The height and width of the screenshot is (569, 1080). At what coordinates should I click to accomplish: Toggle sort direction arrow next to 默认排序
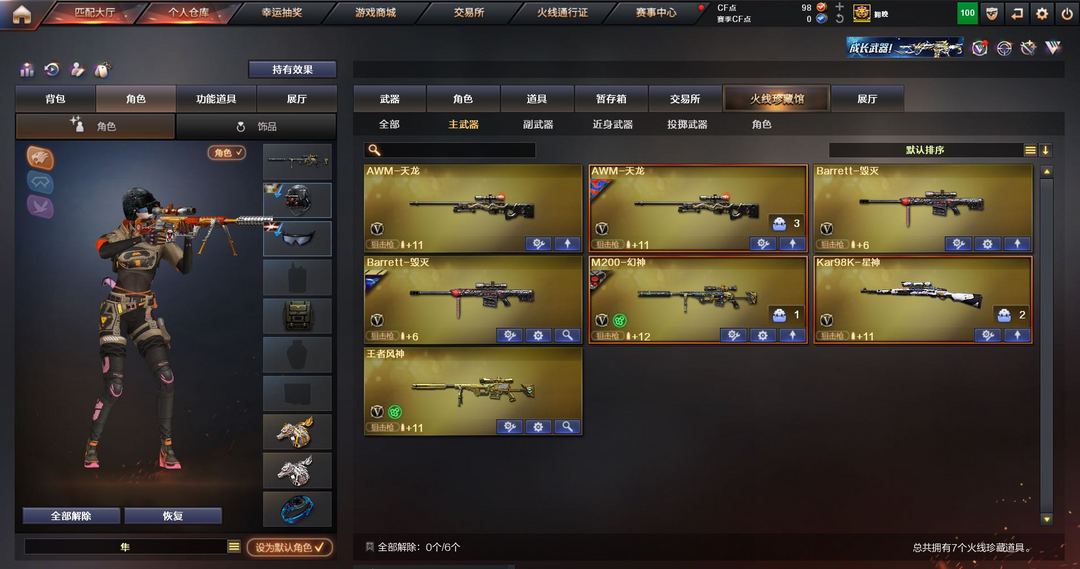tap(1045, 150)
